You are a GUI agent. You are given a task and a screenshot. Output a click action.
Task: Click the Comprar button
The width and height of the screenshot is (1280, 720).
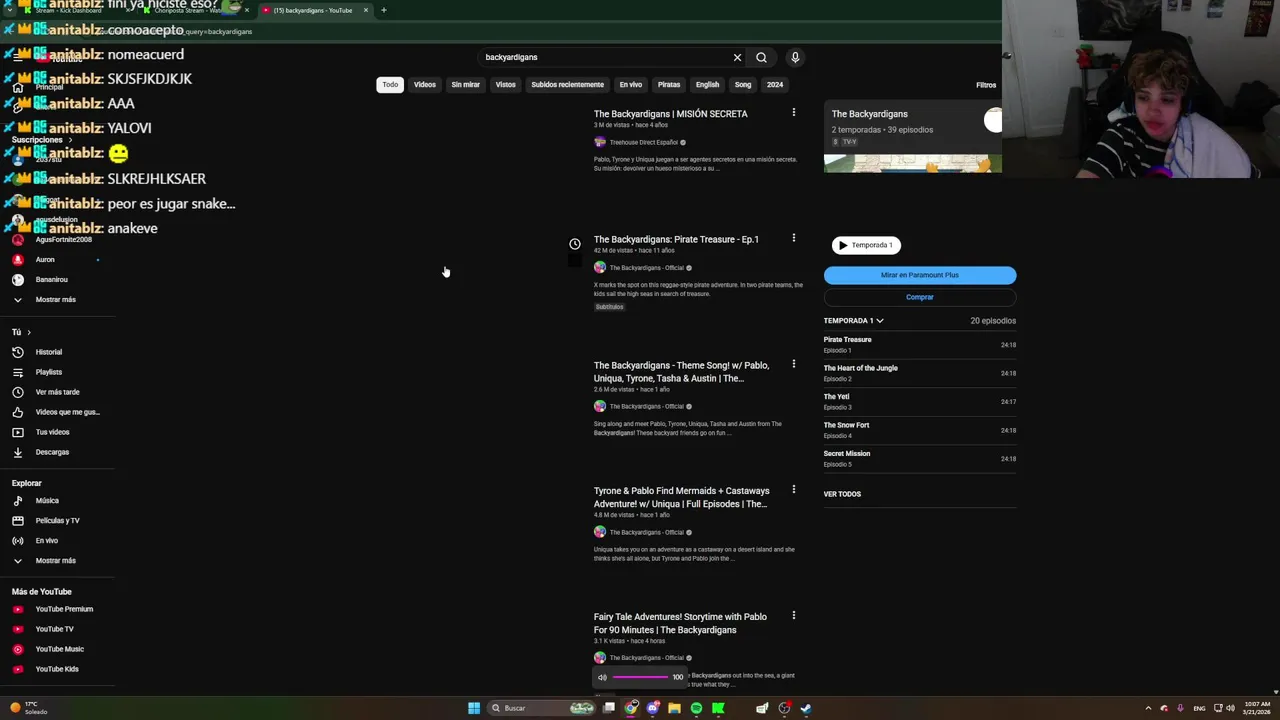click(x=920, y=297)
